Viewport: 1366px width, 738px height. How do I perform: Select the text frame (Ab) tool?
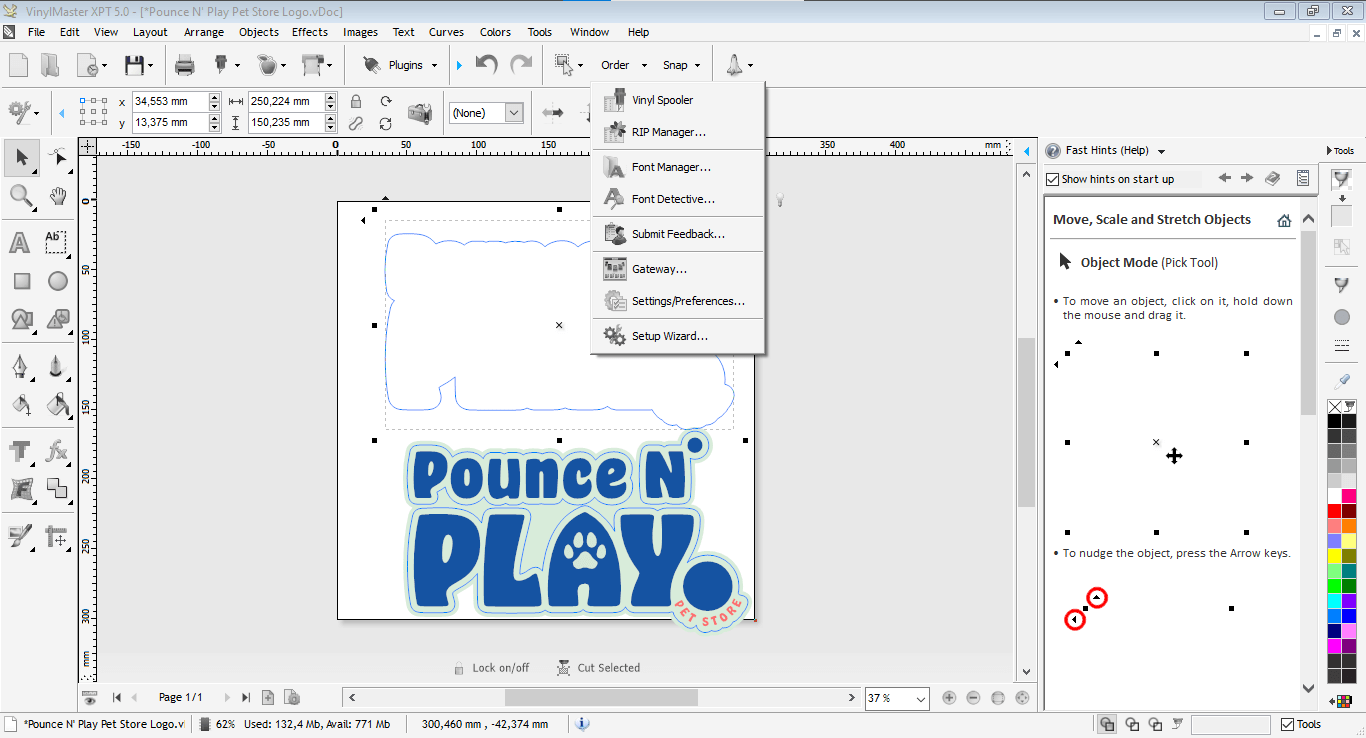point(57,242)
